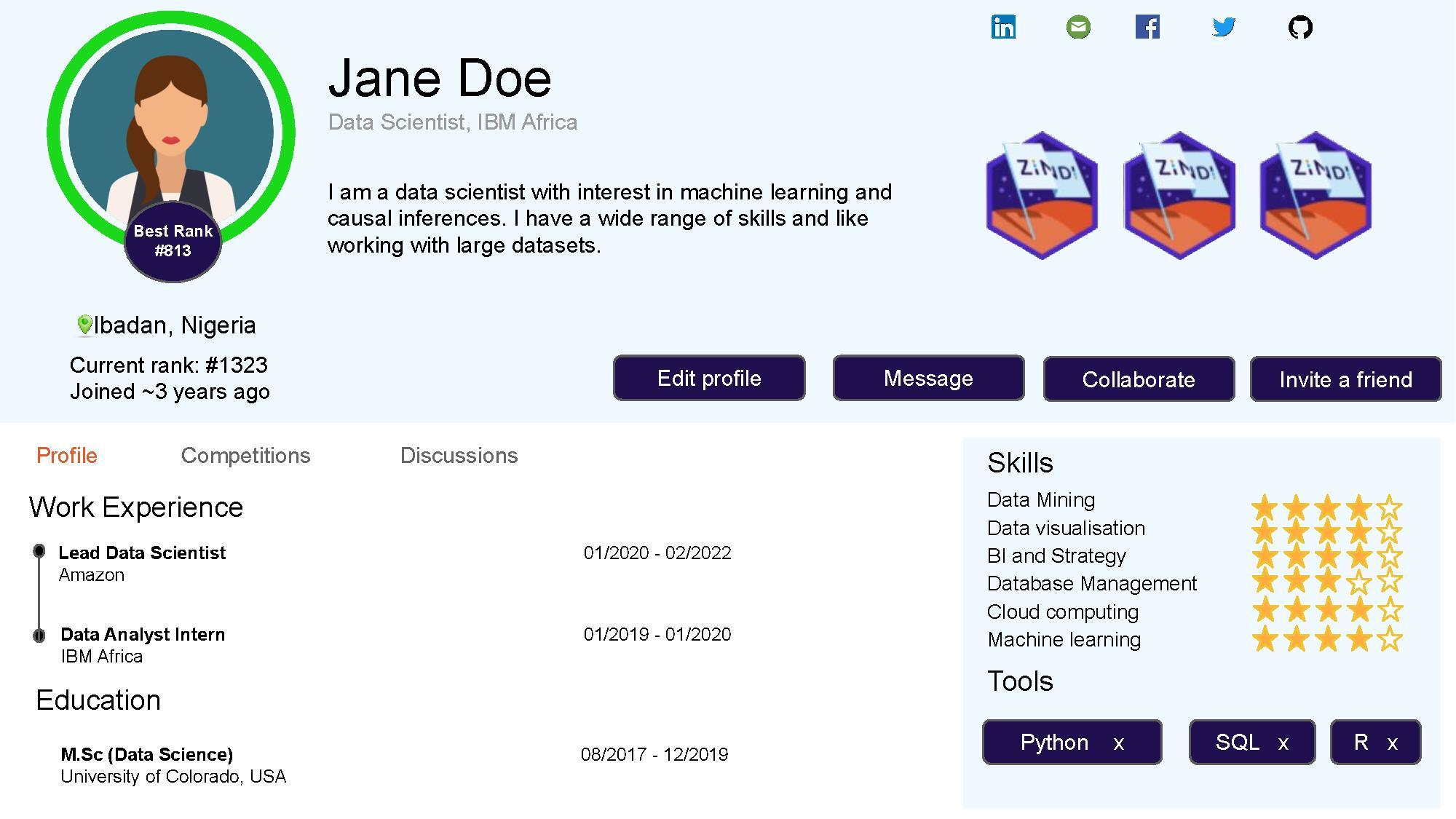Open the GitHub icon link
The image size is (1456, 819).
(1300, 28)
